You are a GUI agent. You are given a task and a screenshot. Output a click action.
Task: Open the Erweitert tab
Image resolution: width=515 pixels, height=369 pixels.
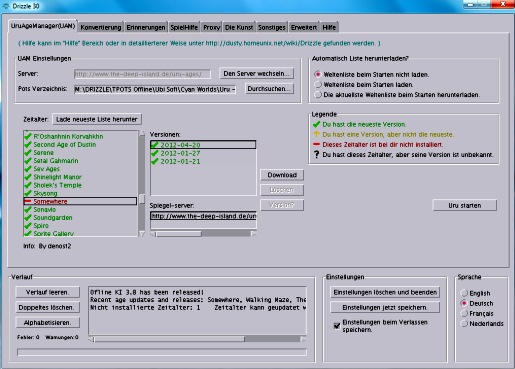click(x=304, y=27)
